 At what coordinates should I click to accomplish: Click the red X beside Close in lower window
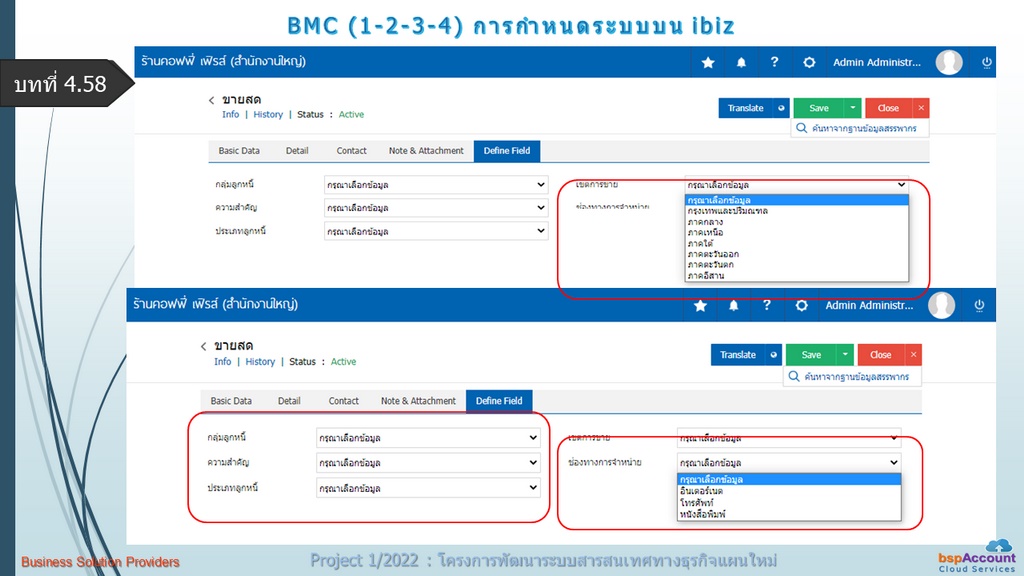(x=913, y=355)
